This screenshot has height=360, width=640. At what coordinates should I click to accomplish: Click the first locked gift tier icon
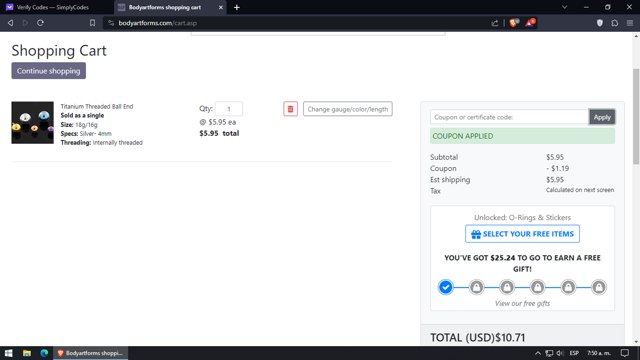pyautogui.click(x=476, y=287)
